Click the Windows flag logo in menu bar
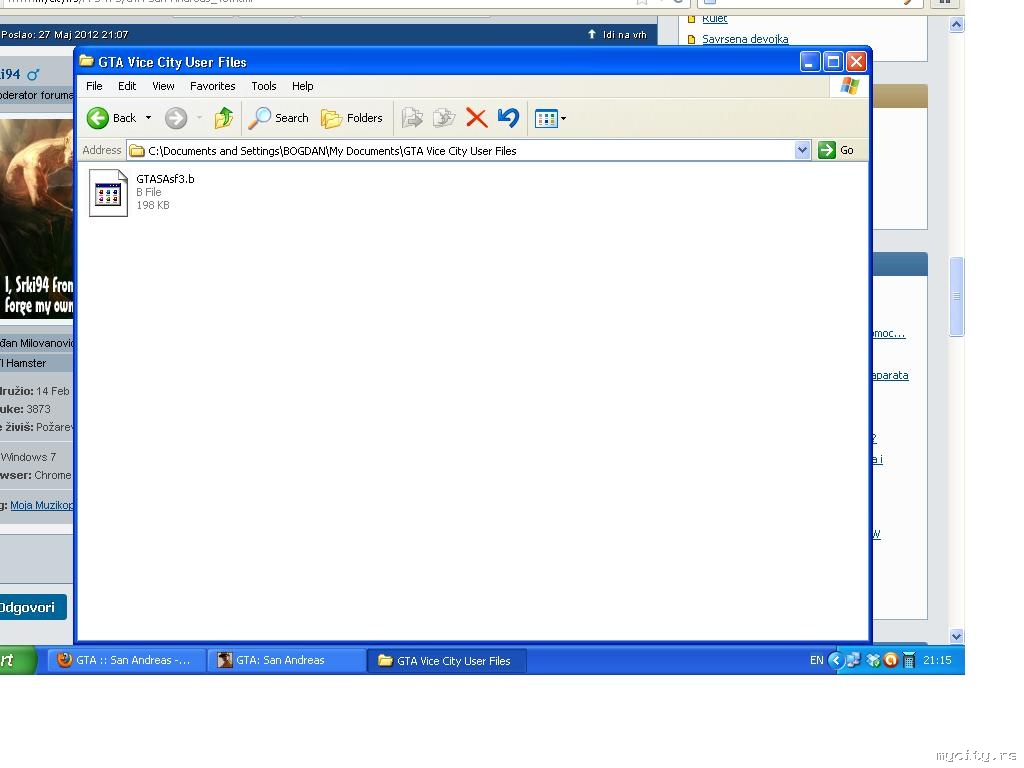This screenshot has width=1024, height=768. 850,86
